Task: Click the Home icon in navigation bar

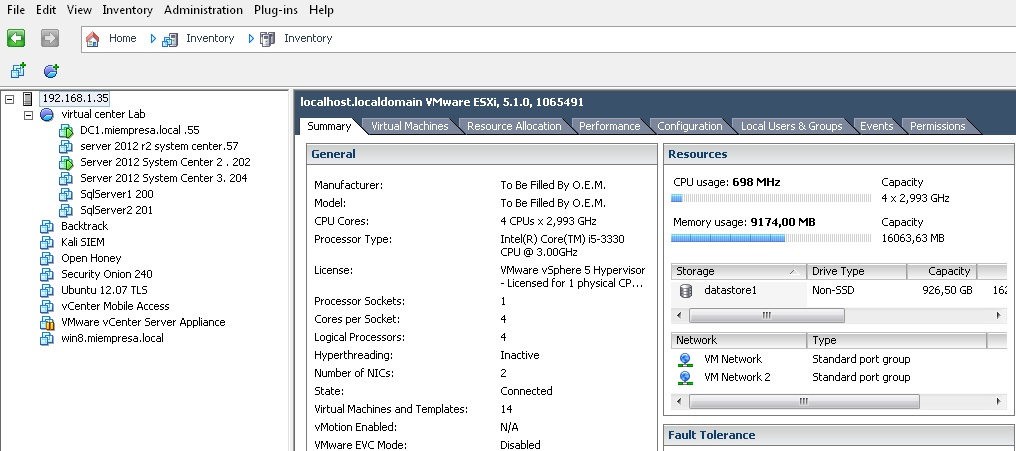Action: [93, 38]
